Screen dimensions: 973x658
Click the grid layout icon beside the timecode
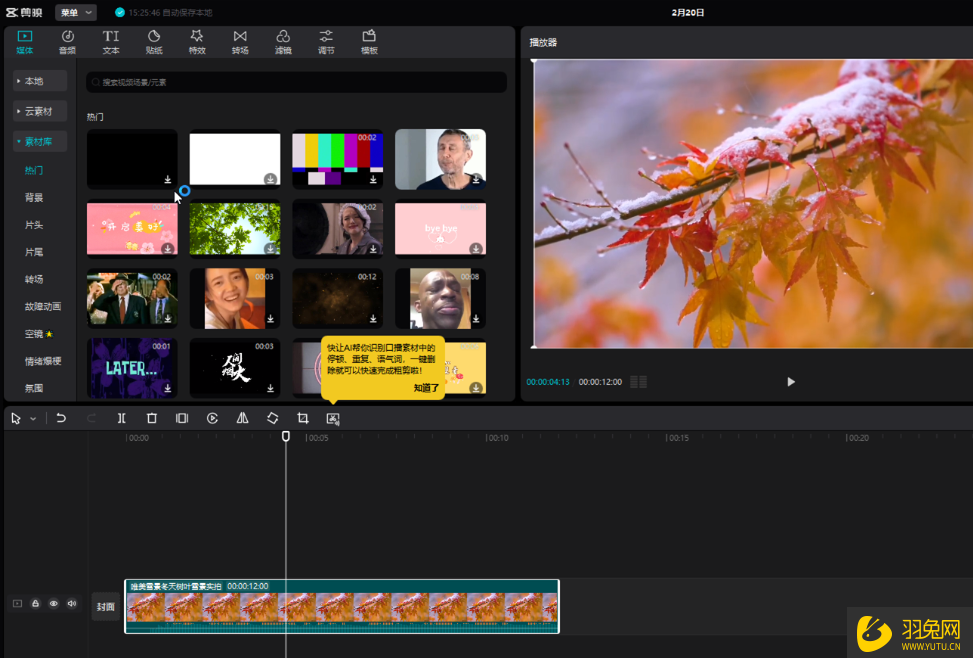pyautogui.click(x=639, y=382)
